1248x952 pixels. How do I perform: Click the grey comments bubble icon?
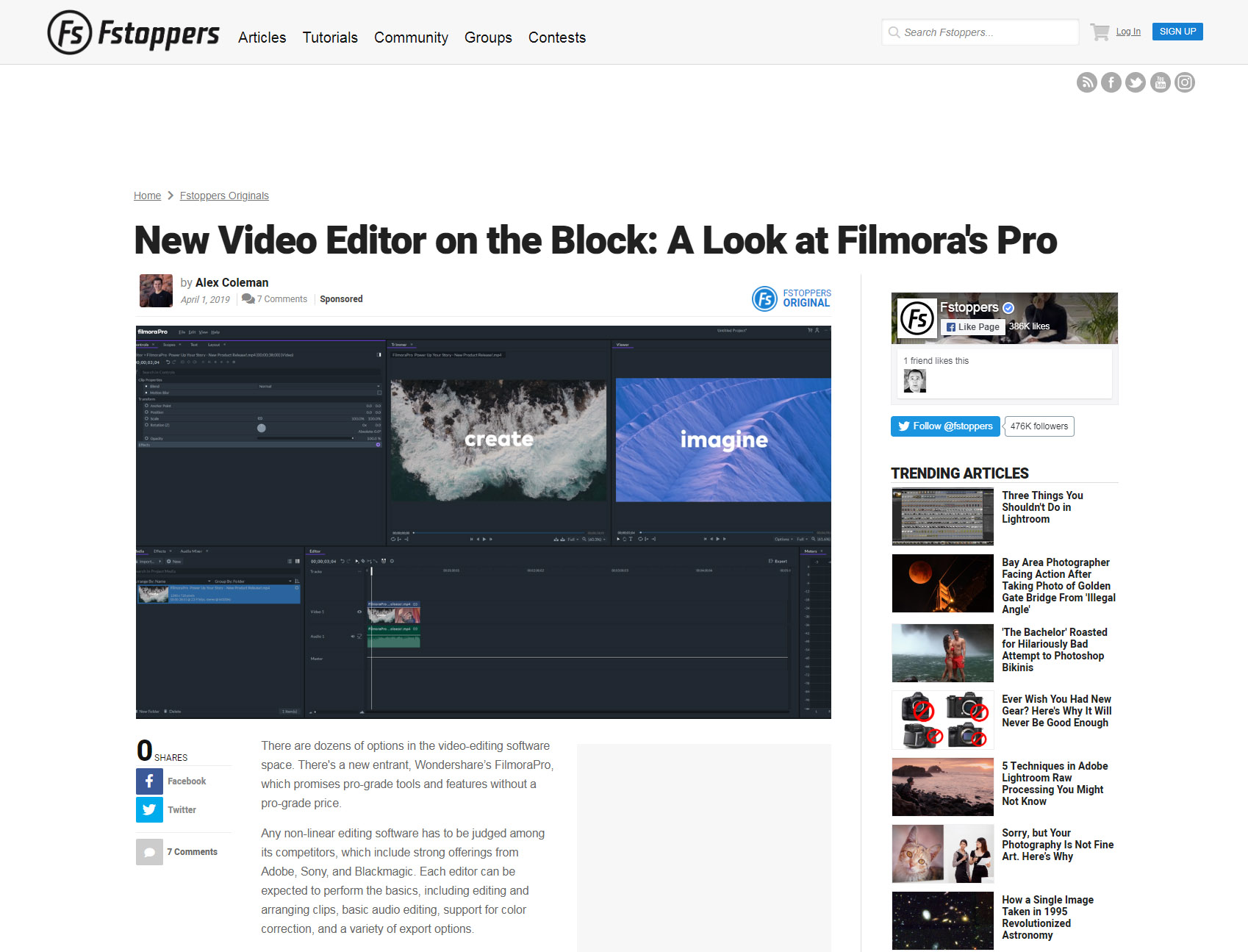[149, 852]
